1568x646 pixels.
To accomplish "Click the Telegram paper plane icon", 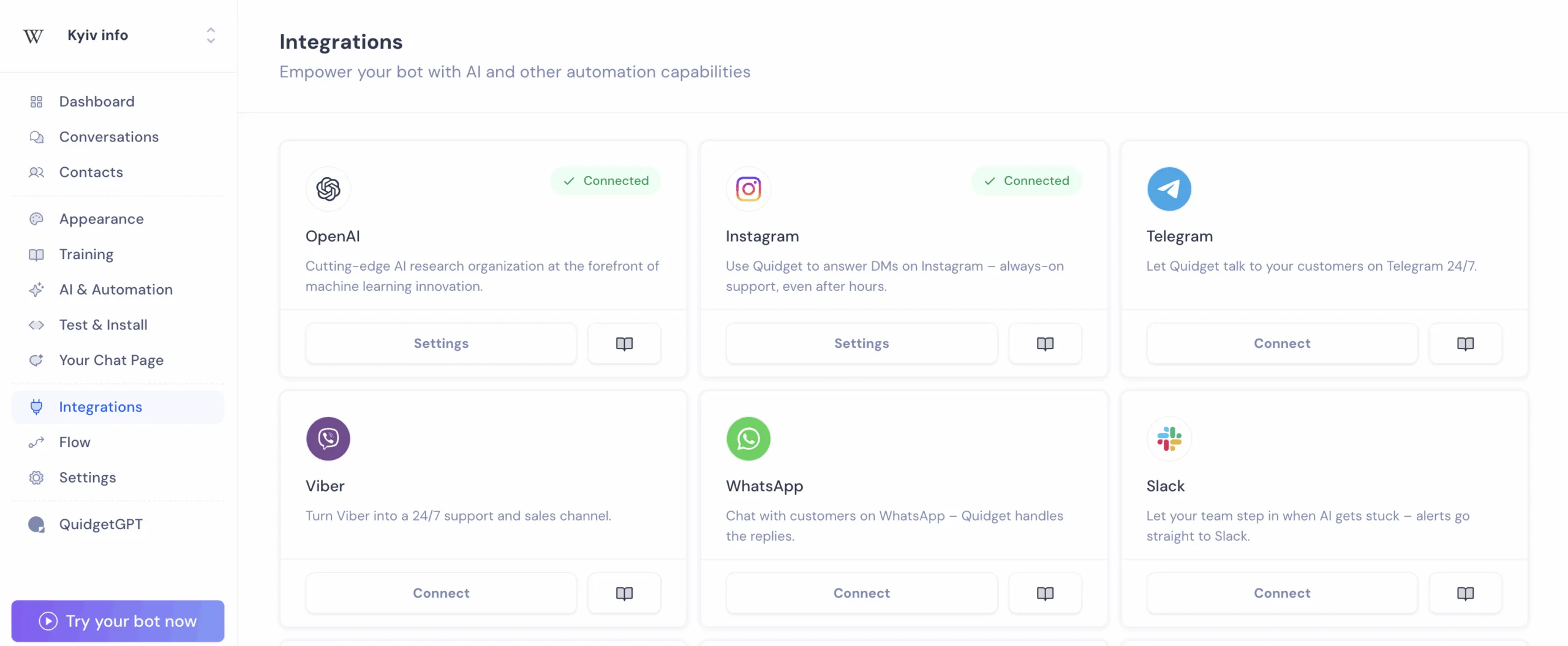I will pos(1169,189).
